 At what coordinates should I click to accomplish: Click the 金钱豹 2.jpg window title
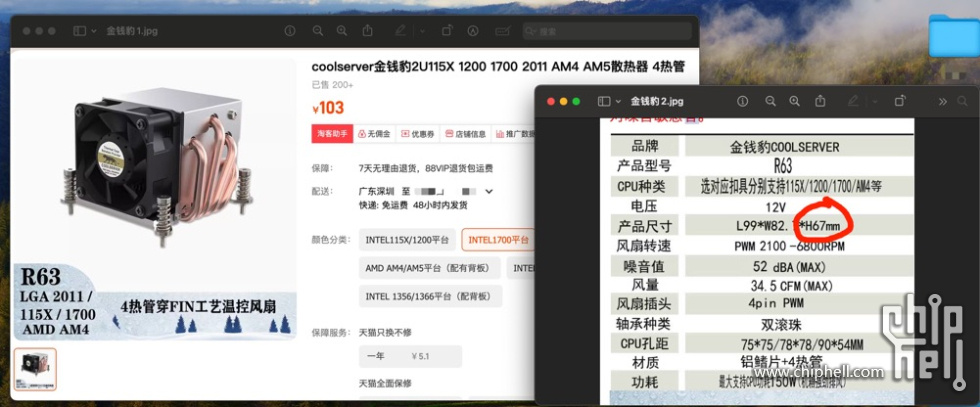click(x=658, y=101)
